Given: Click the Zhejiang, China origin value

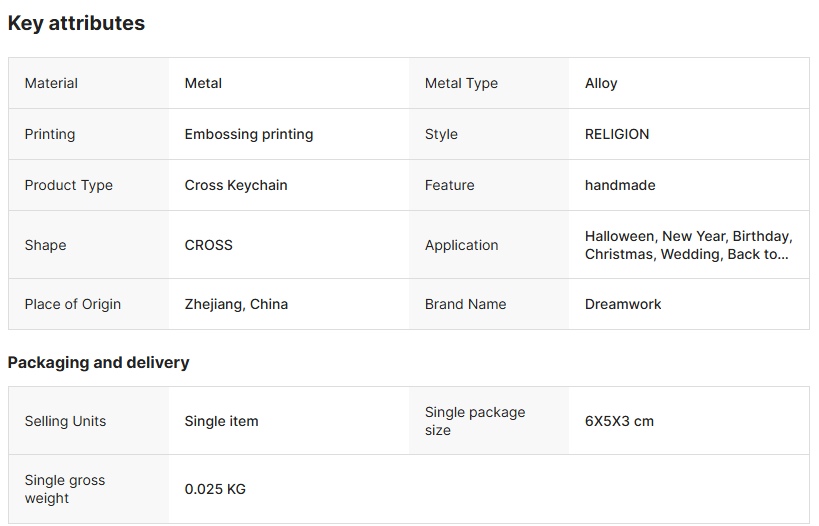Looking at the screenshot, I should 236,304.
